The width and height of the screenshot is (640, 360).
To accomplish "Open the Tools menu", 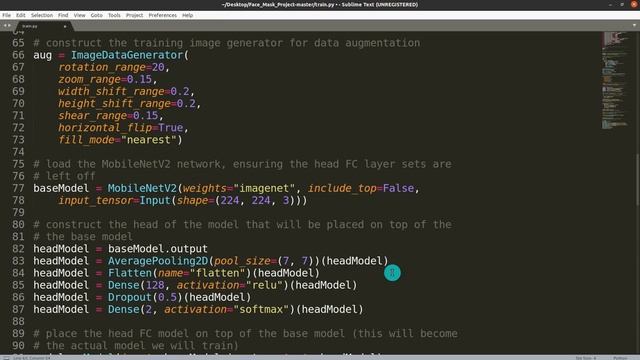I will coord(114,15).
